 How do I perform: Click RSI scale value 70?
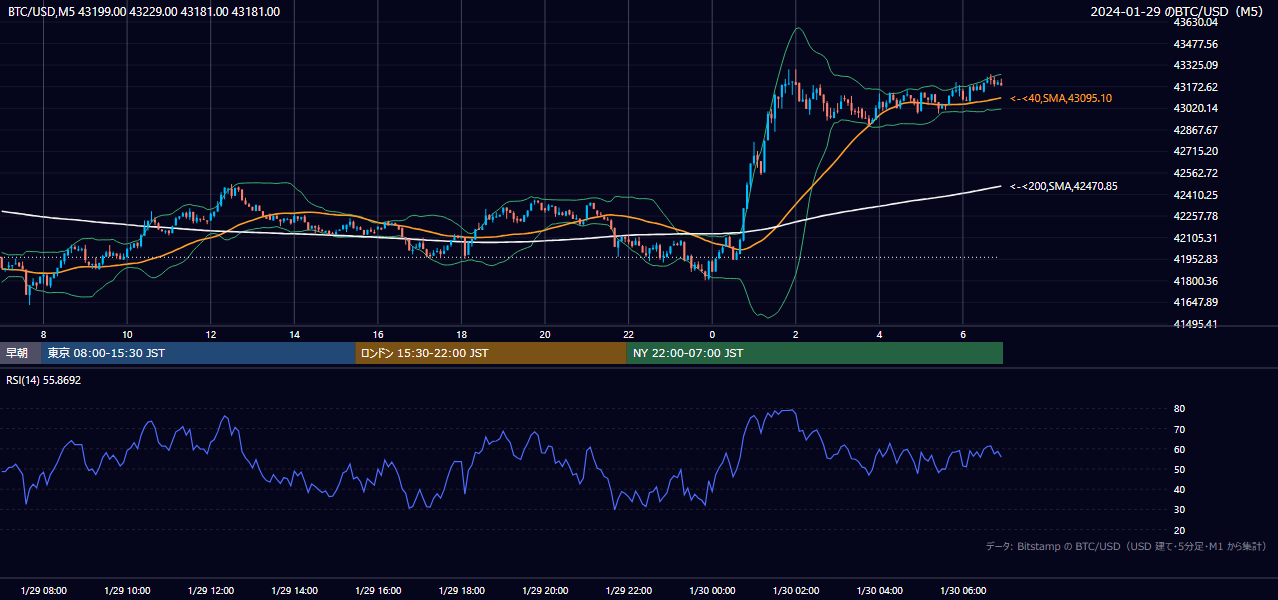click(x=1180, y=429)
